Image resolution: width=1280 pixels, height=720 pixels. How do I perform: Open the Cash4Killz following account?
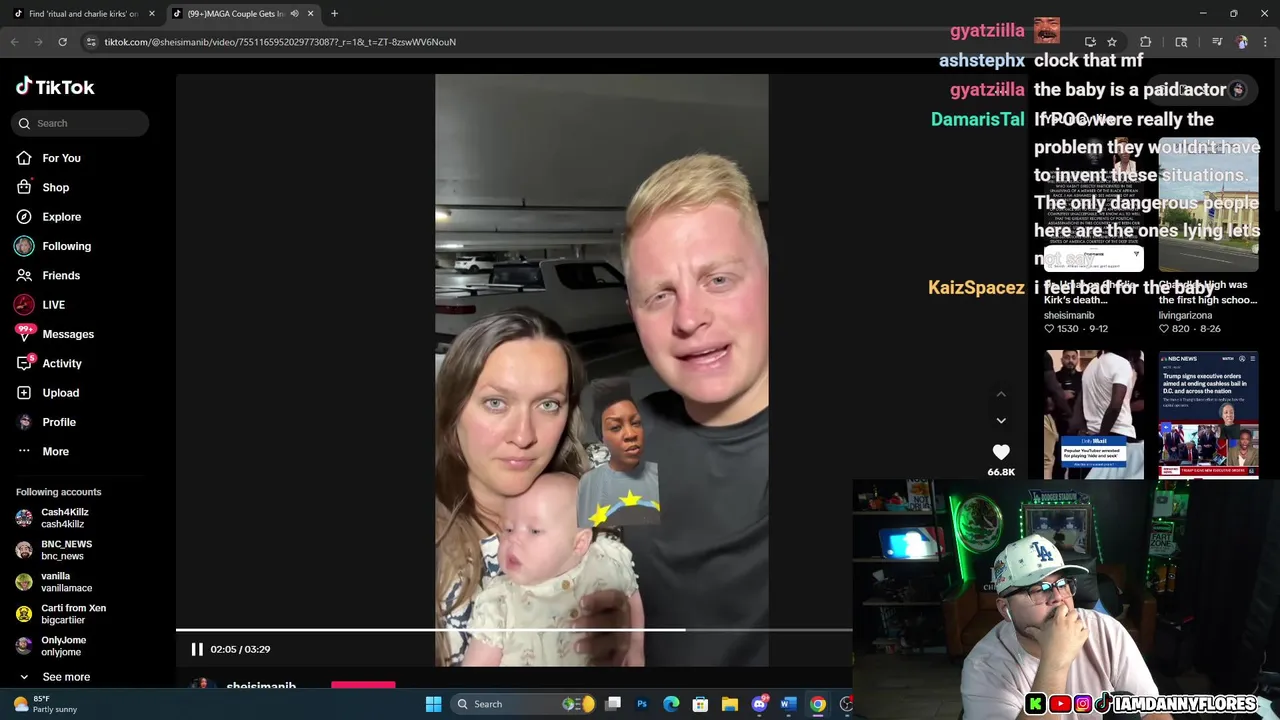[x=65, y=518]
